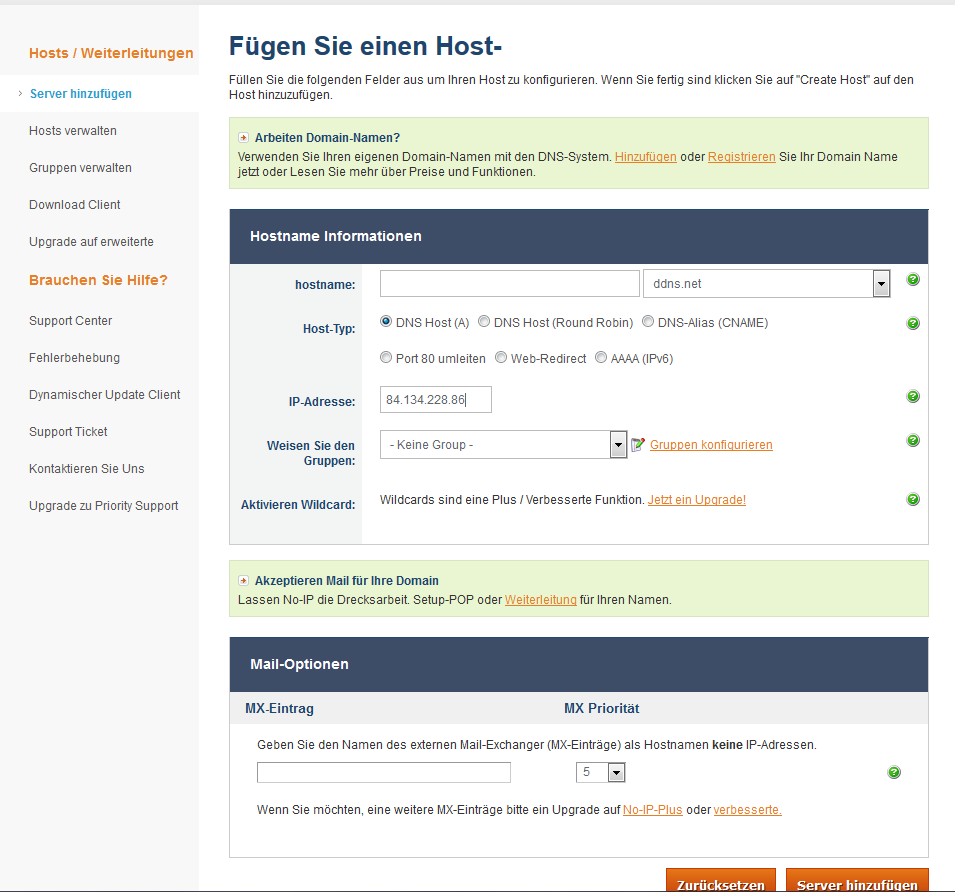Select the Web-Redirect radio option
This screenshot has width=955, height=892.
pos(501,358)
